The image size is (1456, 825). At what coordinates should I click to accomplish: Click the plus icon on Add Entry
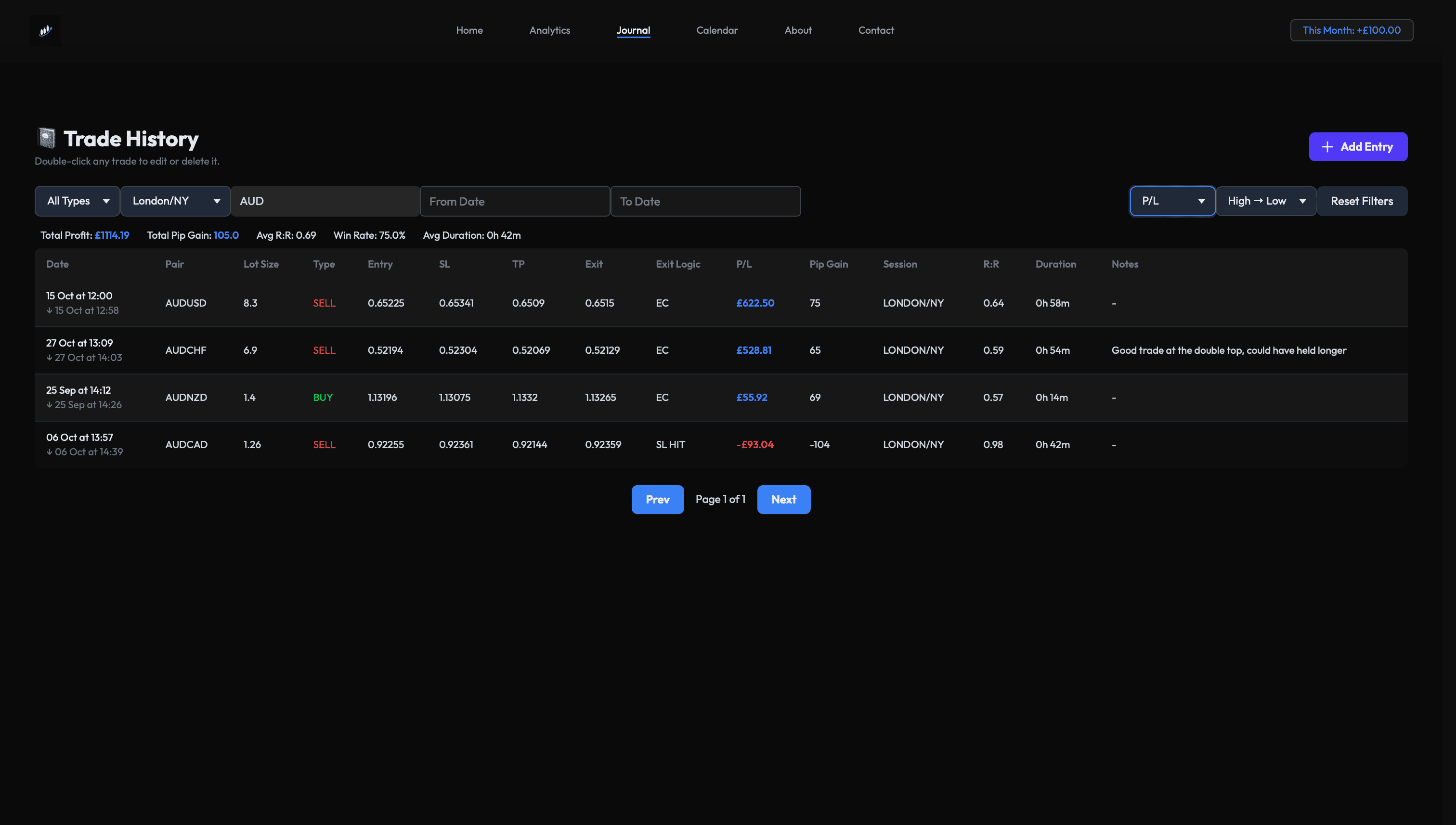click(1327, 147)
